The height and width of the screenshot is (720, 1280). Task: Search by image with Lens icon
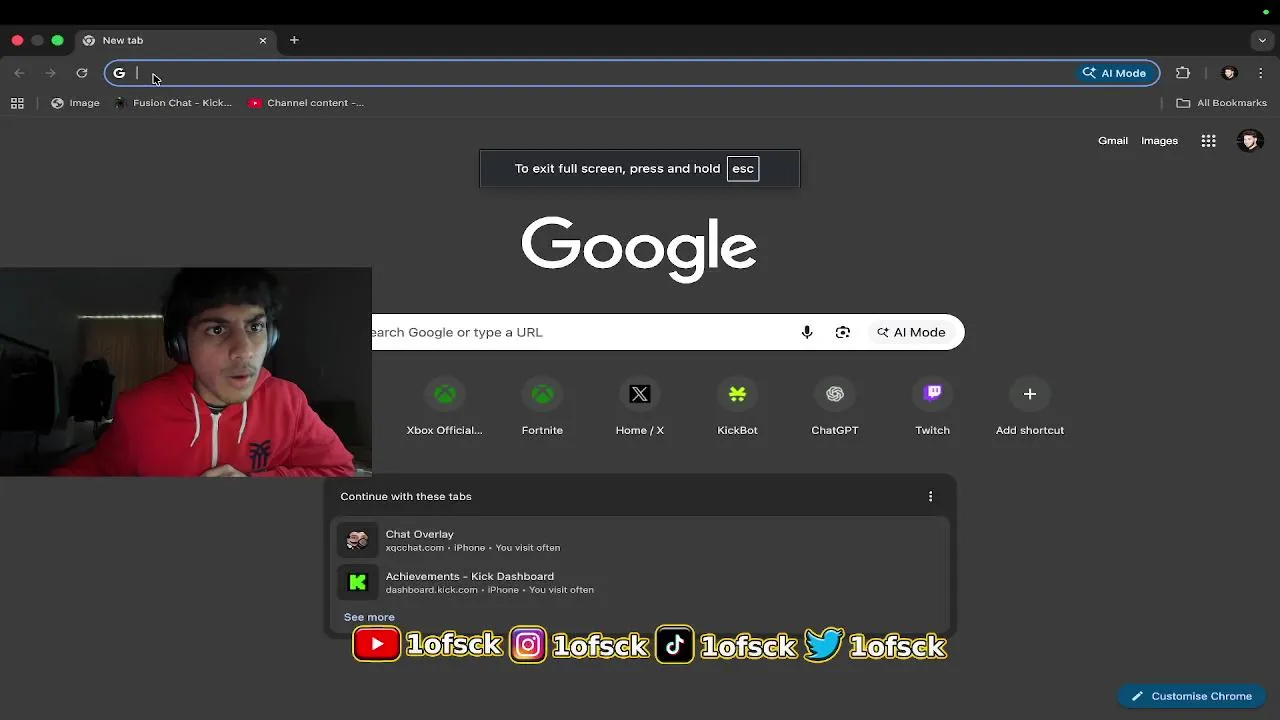click(843, 332)
